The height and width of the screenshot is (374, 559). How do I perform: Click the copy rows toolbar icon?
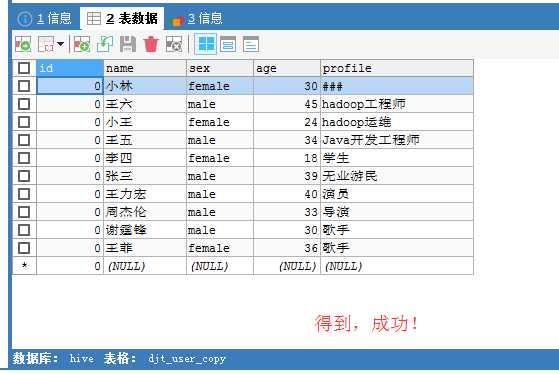(x=46, y=45)
